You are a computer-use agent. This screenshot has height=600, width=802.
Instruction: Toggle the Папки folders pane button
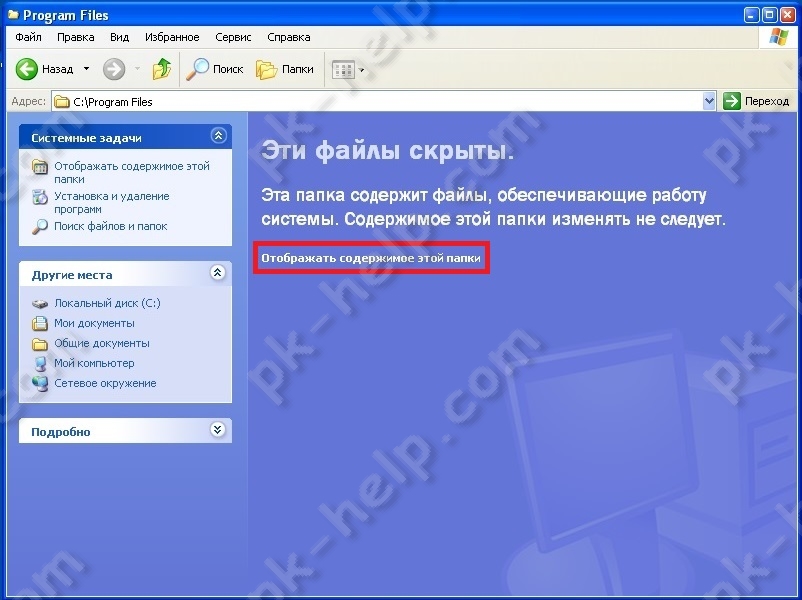click(x=284, y=69)
